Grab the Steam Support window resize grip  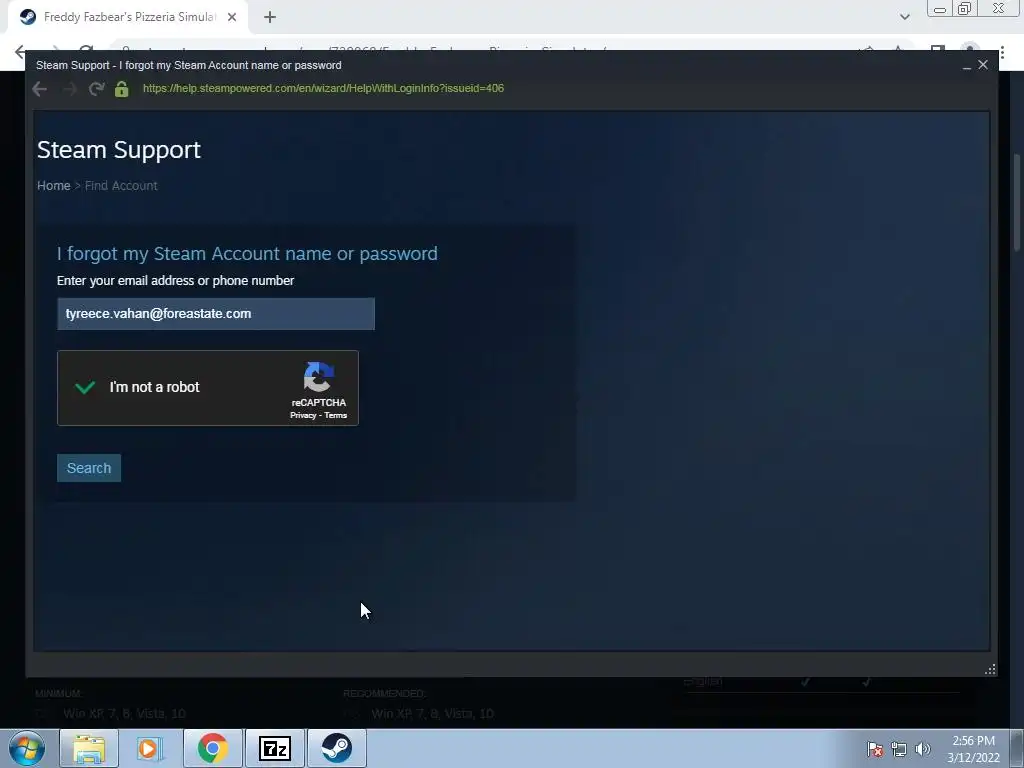pos(990,669)
